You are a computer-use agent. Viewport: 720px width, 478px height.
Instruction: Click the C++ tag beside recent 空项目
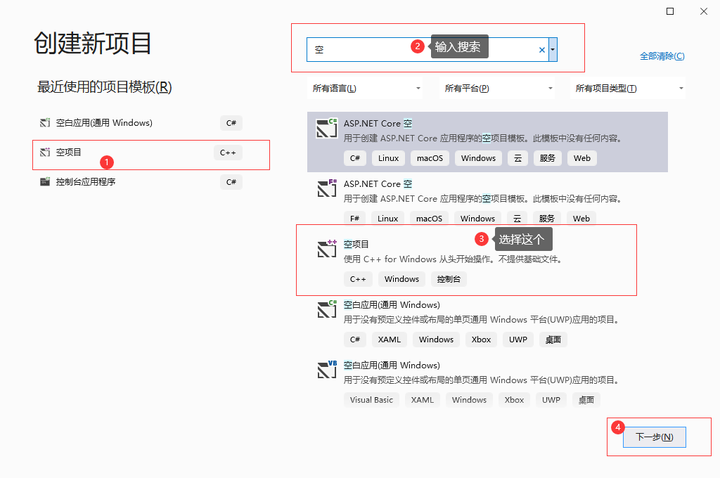(x=228, y=152)
